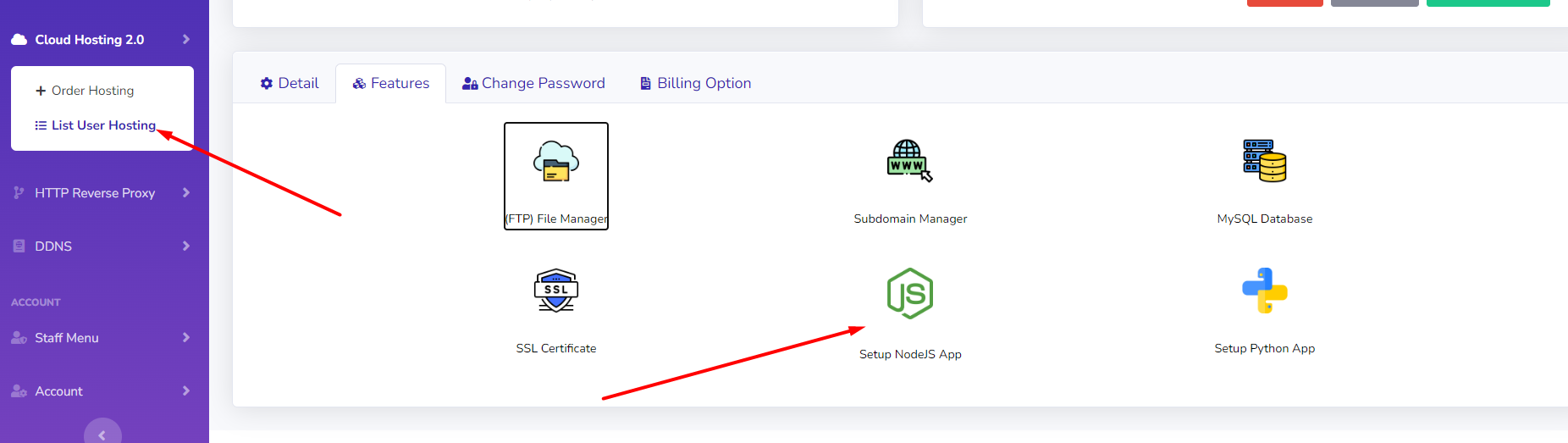Collapse the Cloud Hosting 2.0 menu chevron

[186, 40]
